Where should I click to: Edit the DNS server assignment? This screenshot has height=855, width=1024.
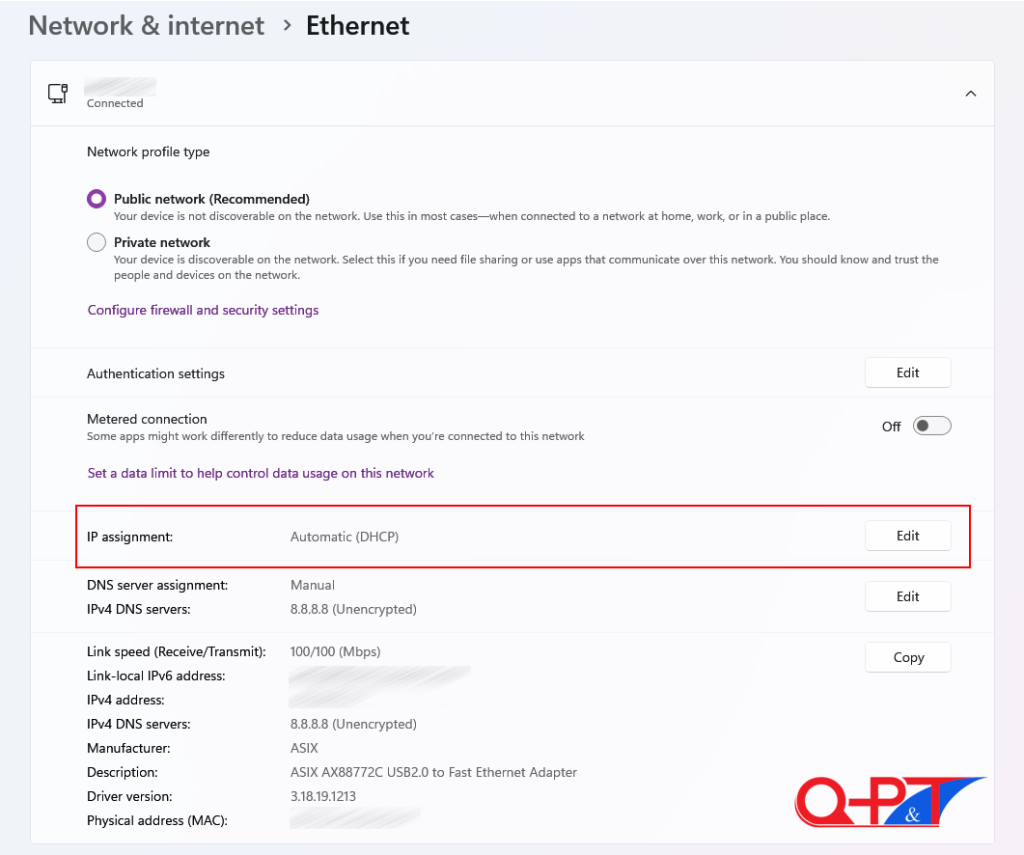pyautogui.click(x=907, y=597)
